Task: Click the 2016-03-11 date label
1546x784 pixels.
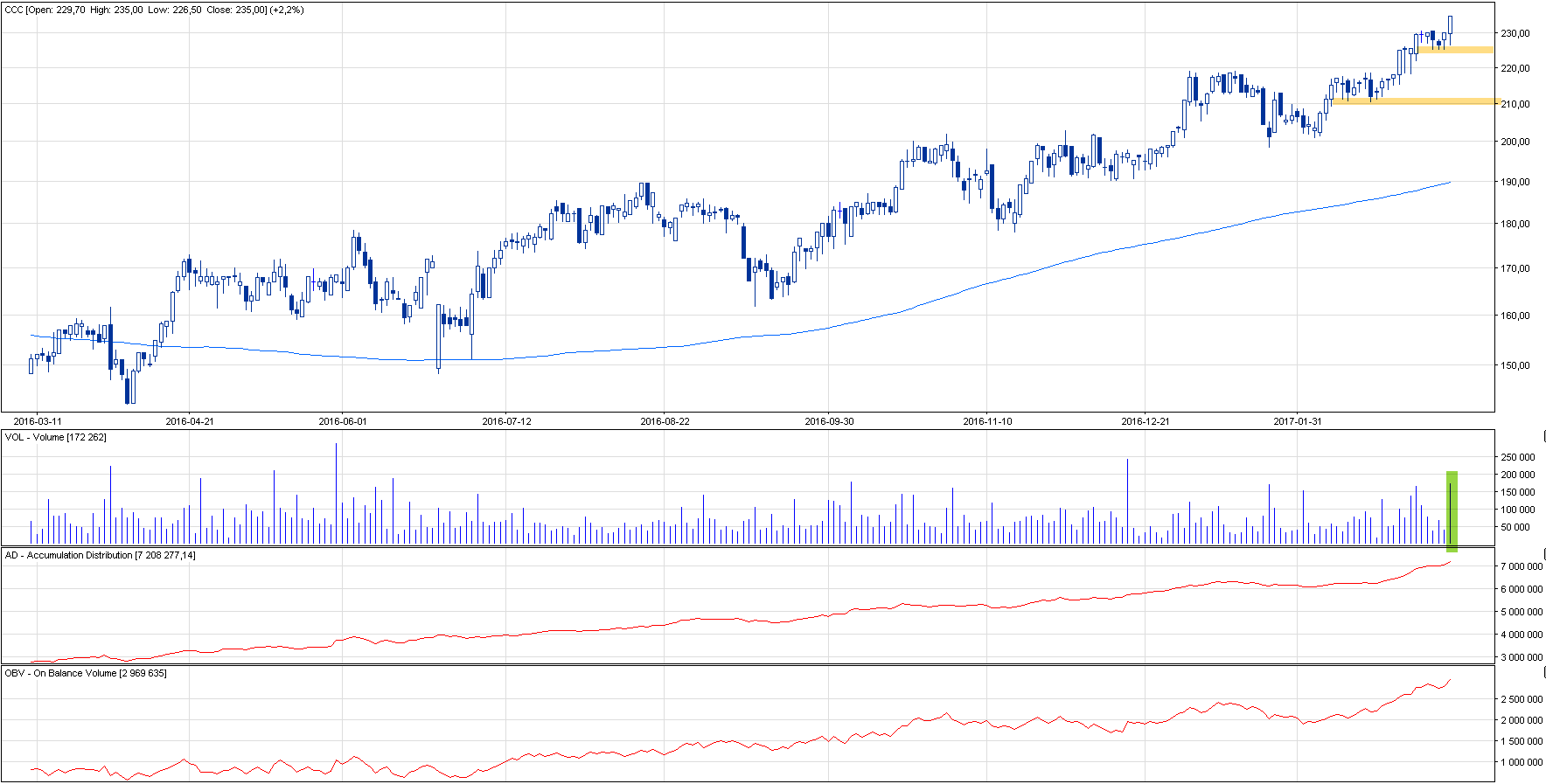Action: 38,421
